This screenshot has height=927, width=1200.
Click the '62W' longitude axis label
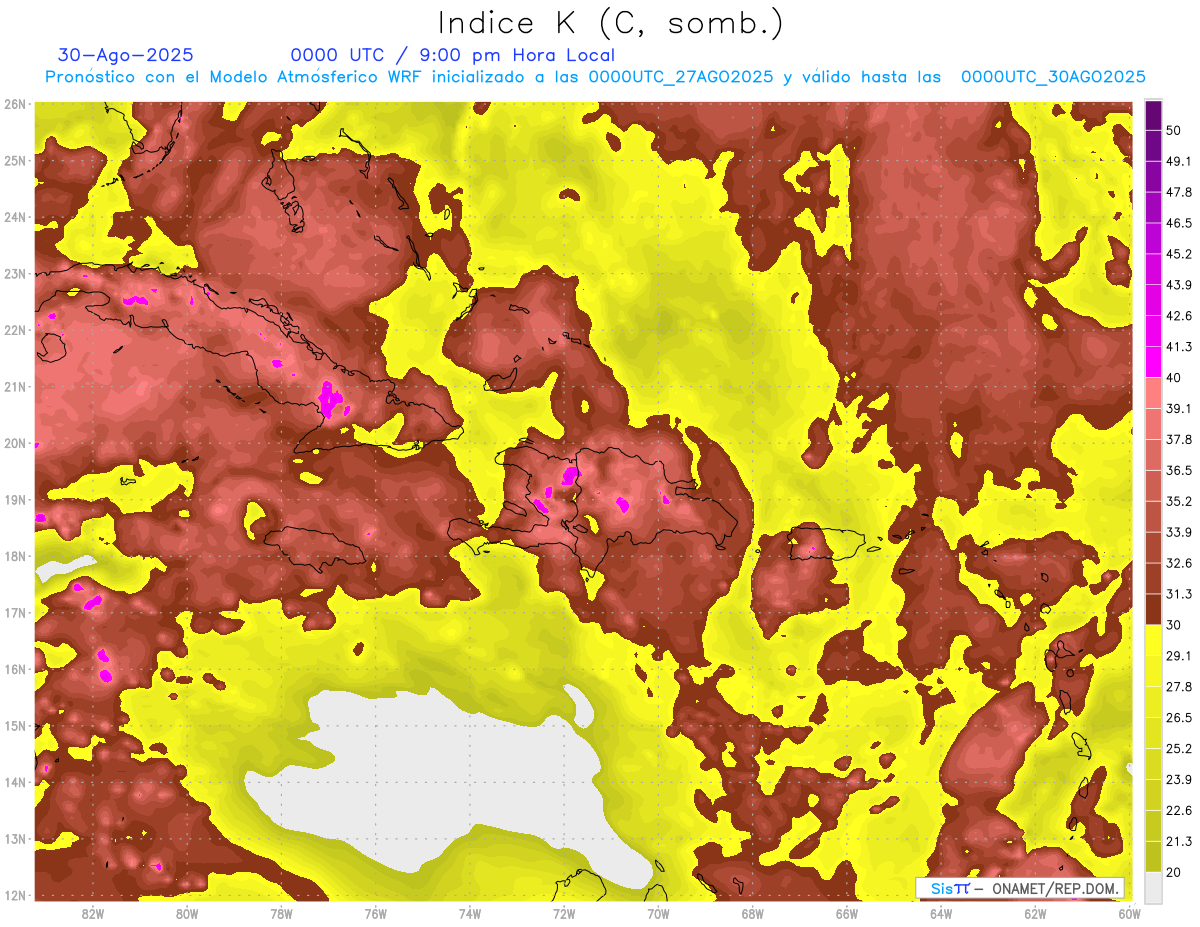click(x=1034, y=914)
